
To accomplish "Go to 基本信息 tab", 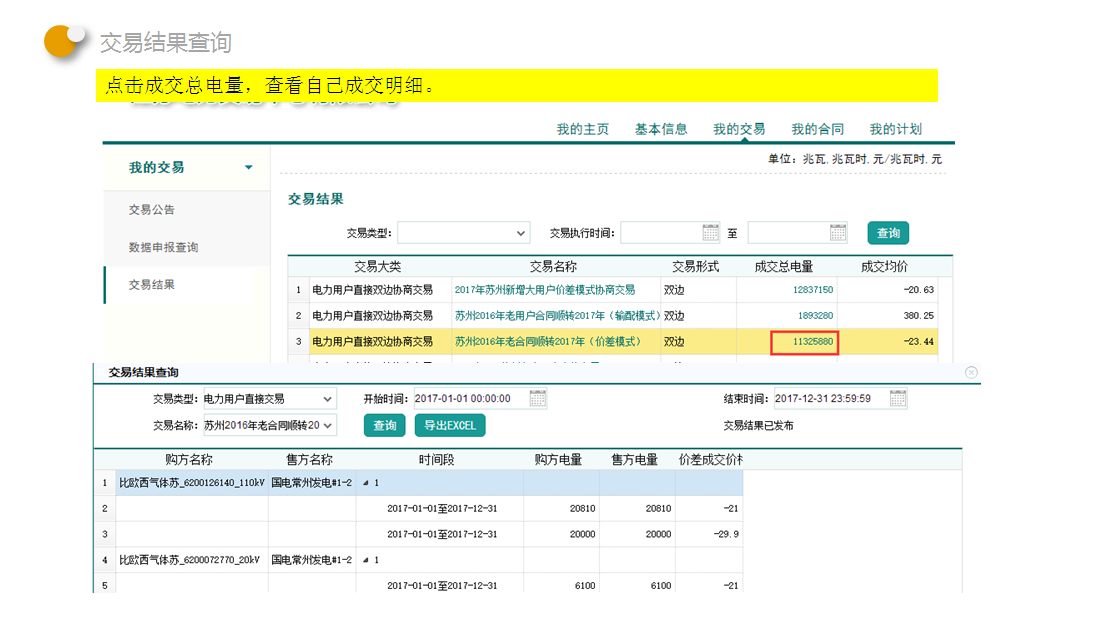I will pyautogui.click(x=661, y=129).
